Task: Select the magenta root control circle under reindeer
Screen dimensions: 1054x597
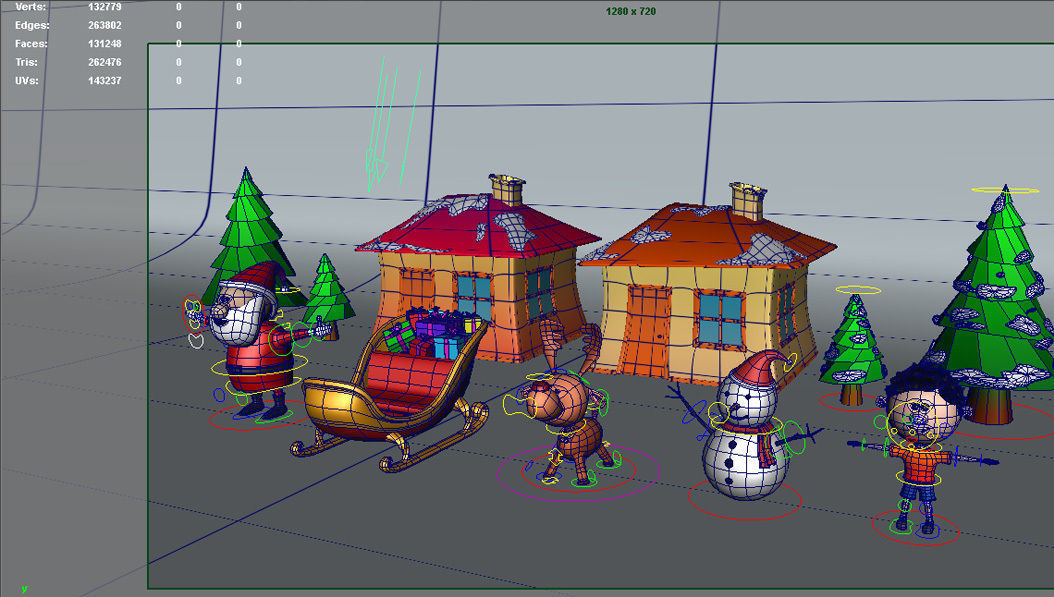Action: (578, 473)
